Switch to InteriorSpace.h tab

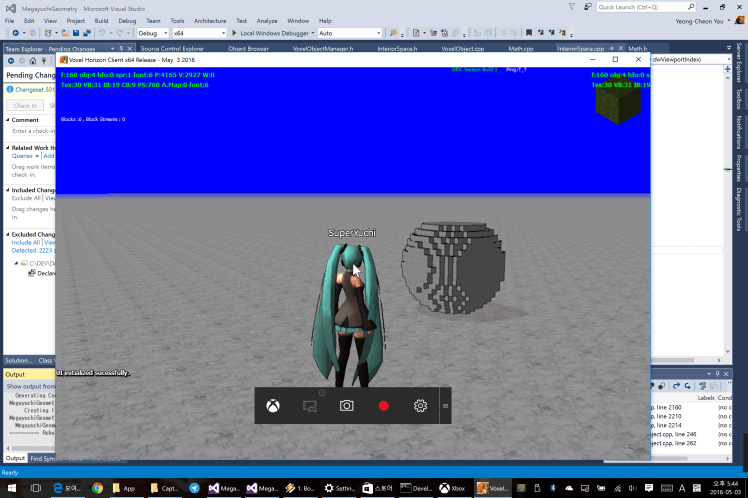pyautogui.click(x=397, y=49)
